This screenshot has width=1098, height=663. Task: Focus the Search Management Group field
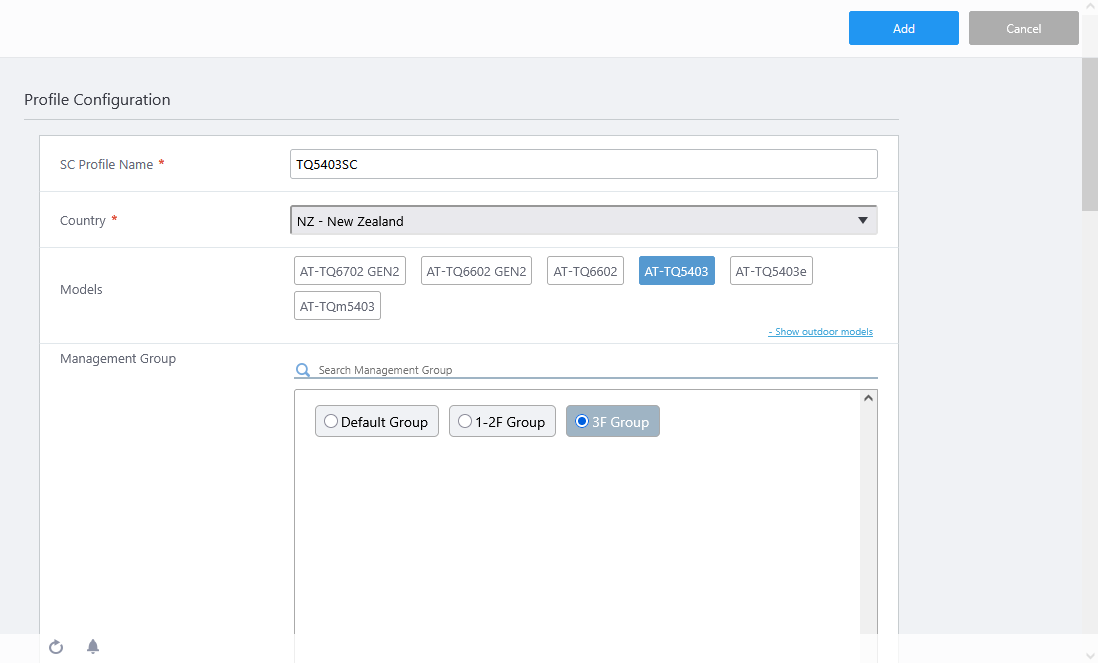(595, 370)
